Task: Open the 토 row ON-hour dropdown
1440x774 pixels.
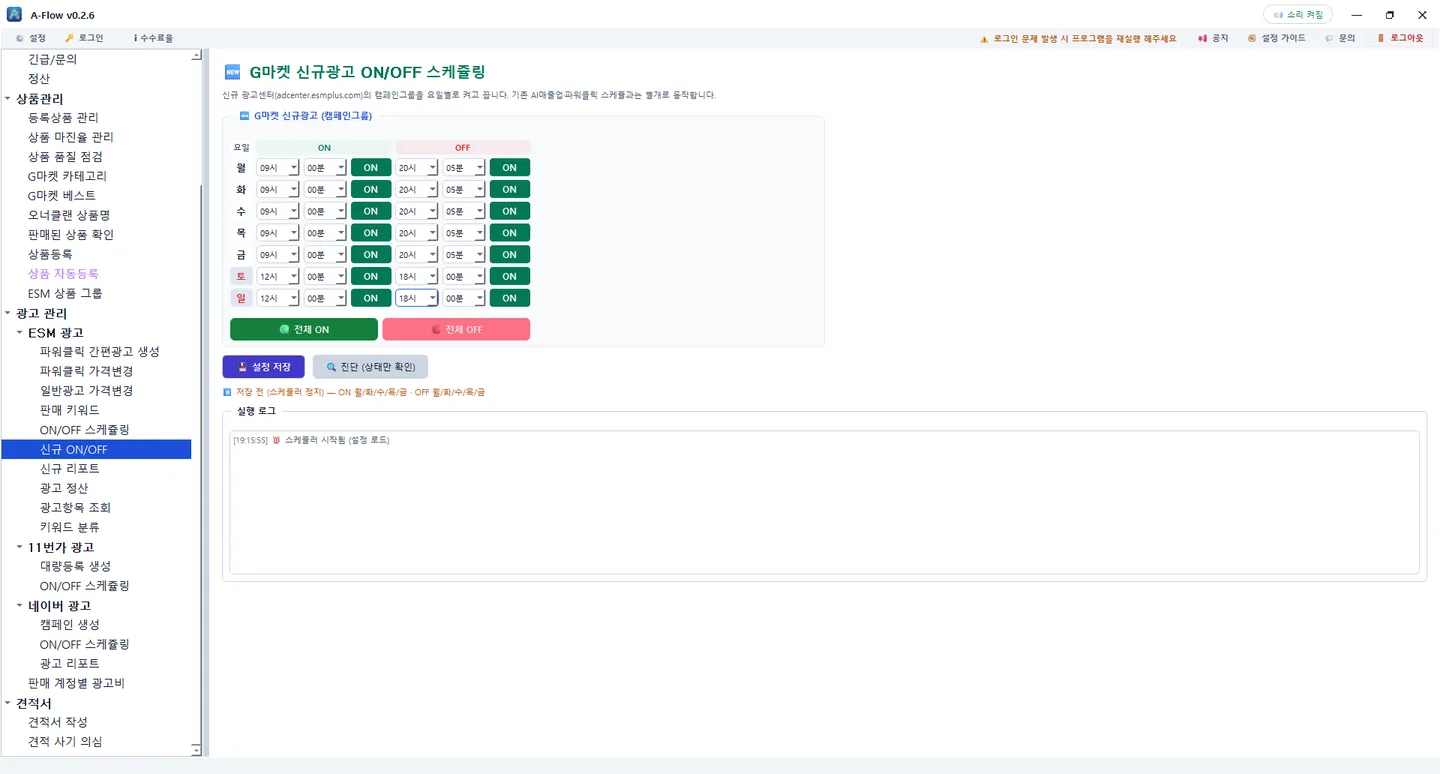Action: click(278, 276)
